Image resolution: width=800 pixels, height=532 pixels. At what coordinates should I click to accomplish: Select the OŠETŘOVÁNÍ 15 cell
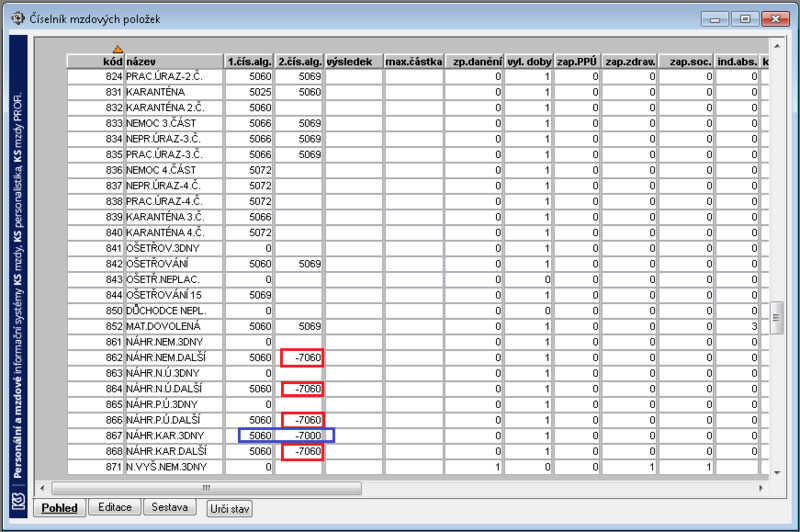[174, 295]
